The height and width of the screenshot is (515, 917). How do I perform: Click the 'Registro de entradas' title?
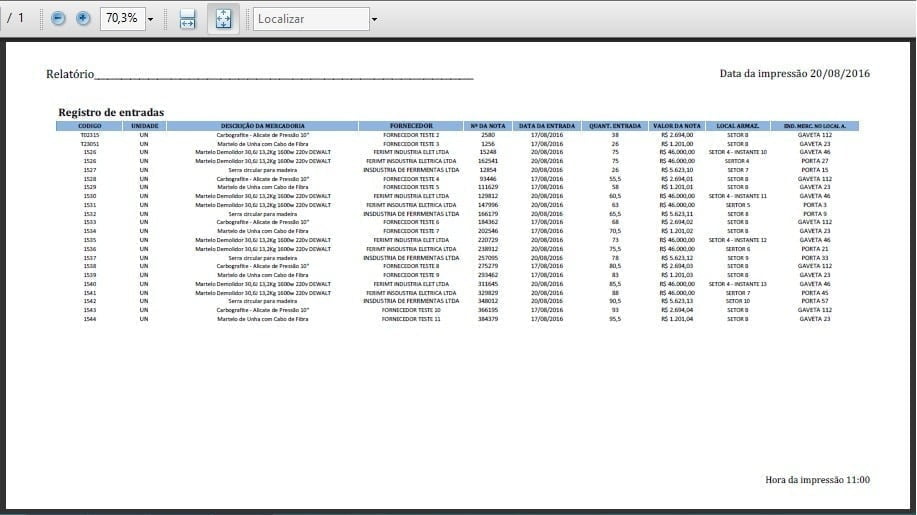point(111,112)
